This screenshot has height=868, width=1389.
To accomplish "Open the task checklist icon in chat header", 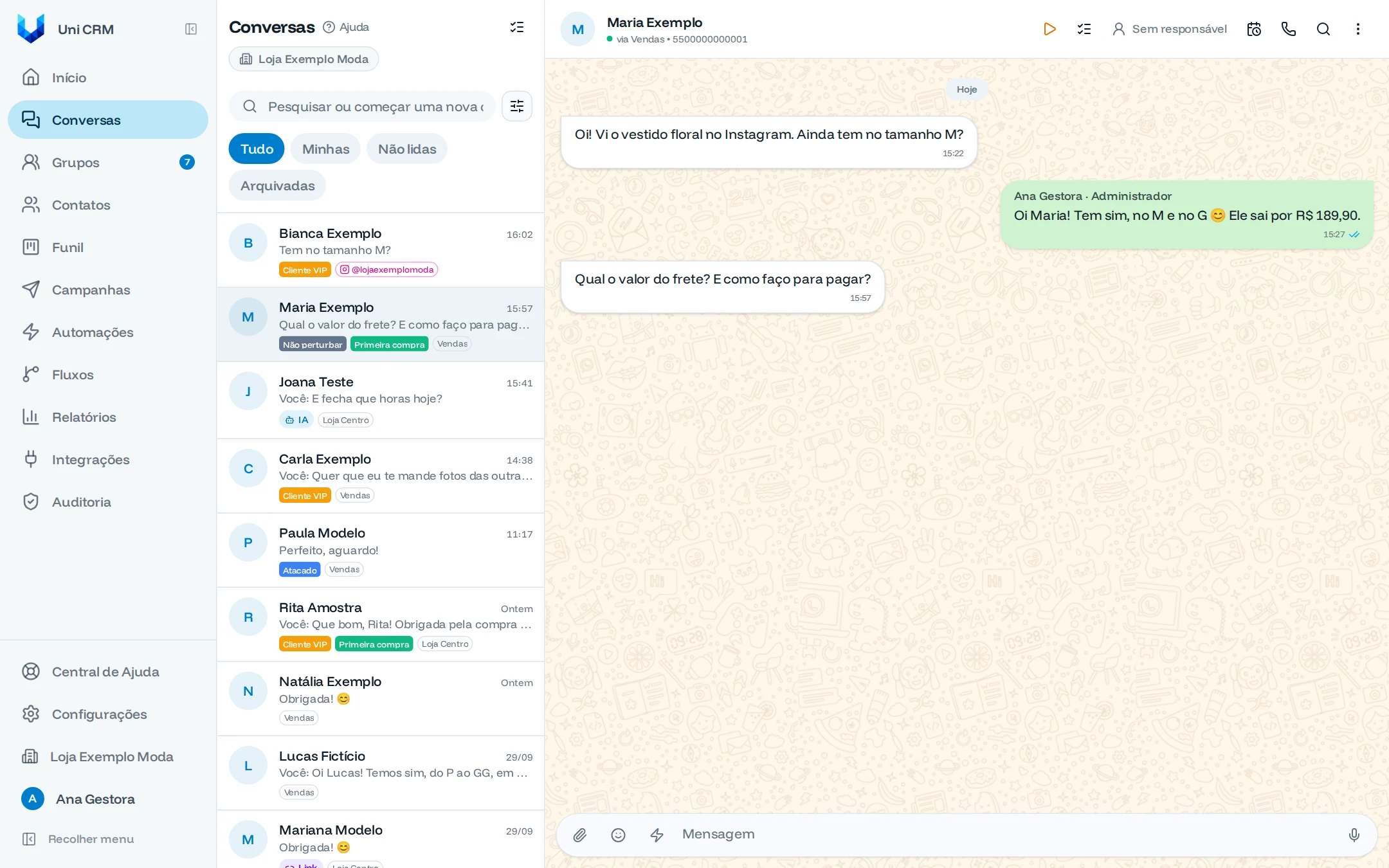I will 1084,29.
